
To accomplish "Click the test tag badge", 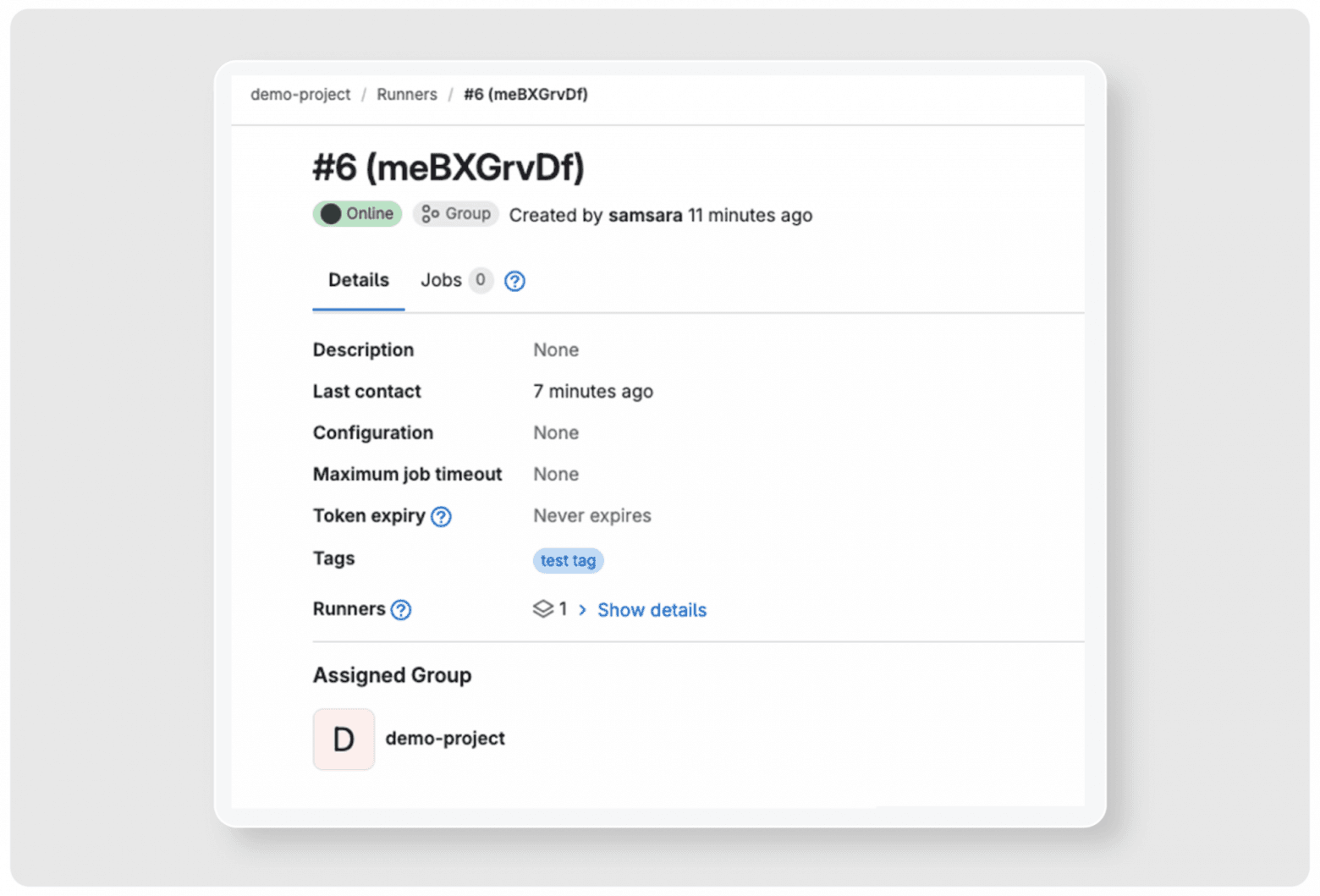I will [569, 561].
